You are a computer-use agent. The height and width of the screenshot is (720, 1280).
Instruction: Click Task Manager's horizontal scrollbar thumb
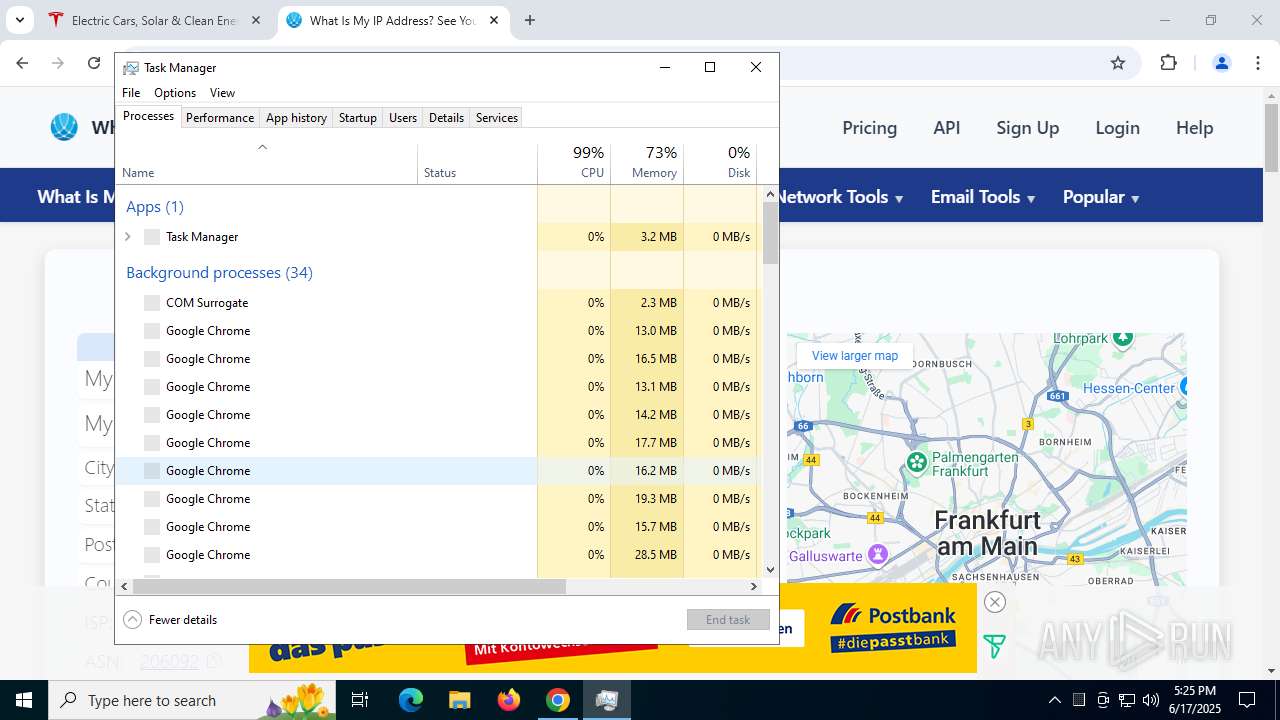coord(349,586)
